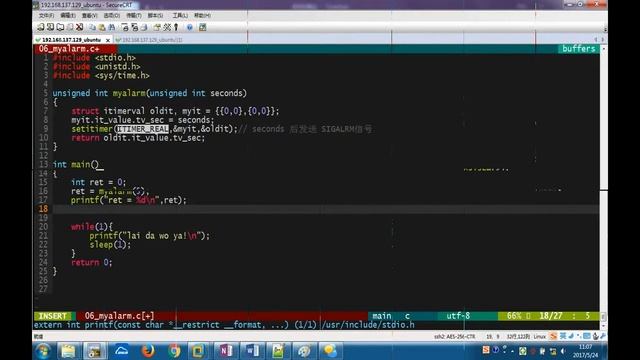The image size is (640, 360).
Task: Open File Explorer from the taskbar
Action: coord(68,351)
